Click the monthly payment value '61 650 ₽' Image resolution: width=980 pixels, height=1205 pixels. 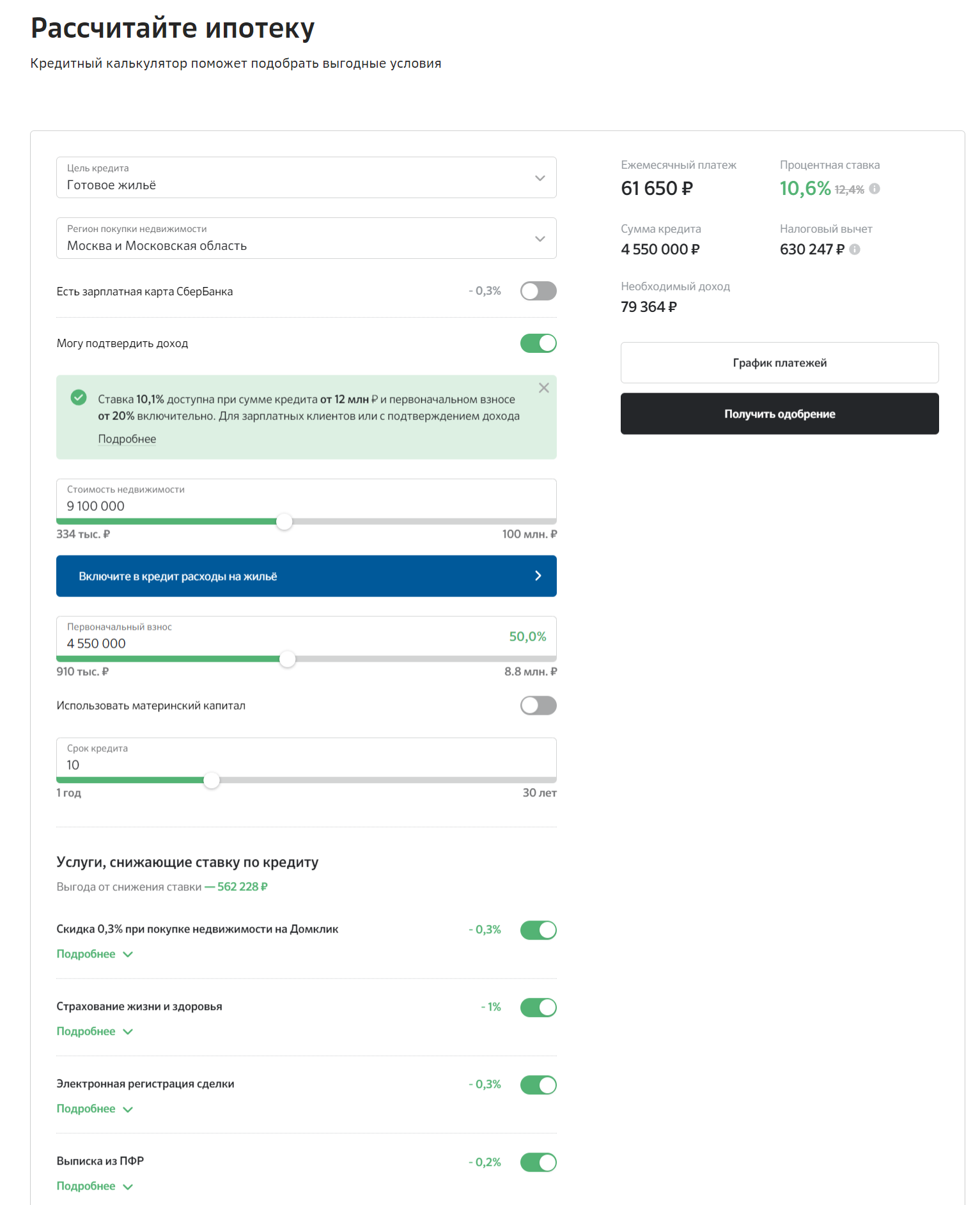point(657,189)
